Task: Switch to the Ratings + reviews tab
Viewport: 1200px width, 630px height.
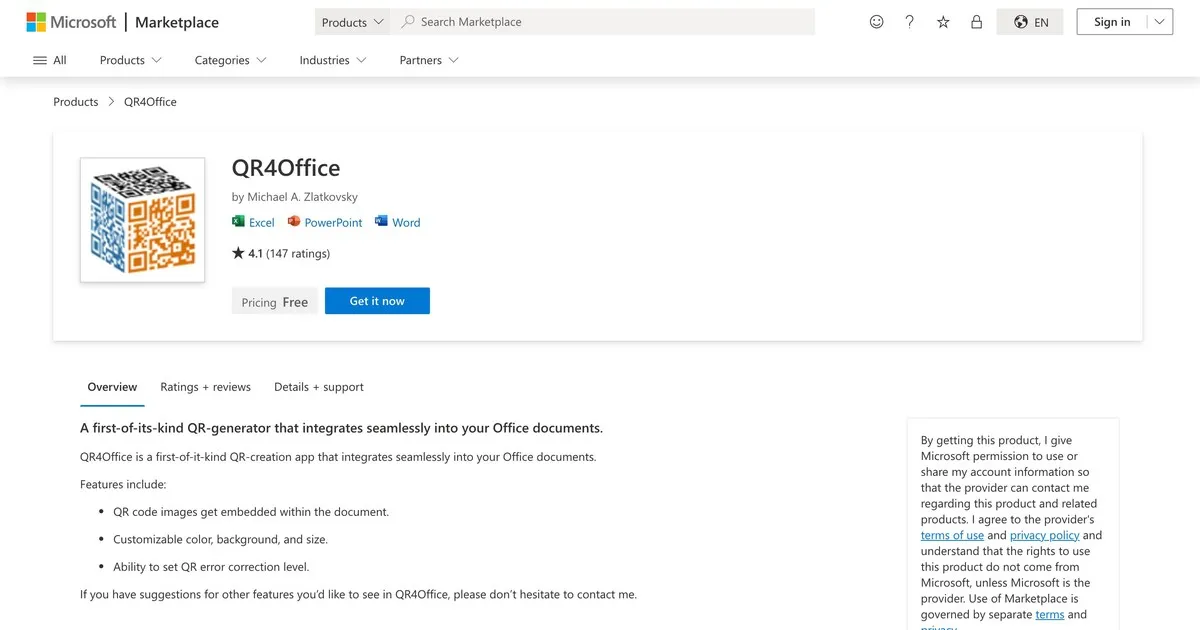Action: point(205,387)
